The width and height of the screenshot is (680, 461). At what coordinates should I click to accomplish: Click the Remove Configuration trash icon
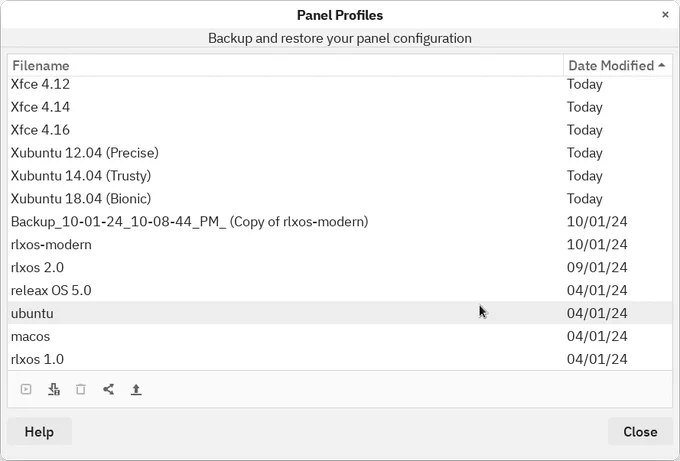[81, 389]
